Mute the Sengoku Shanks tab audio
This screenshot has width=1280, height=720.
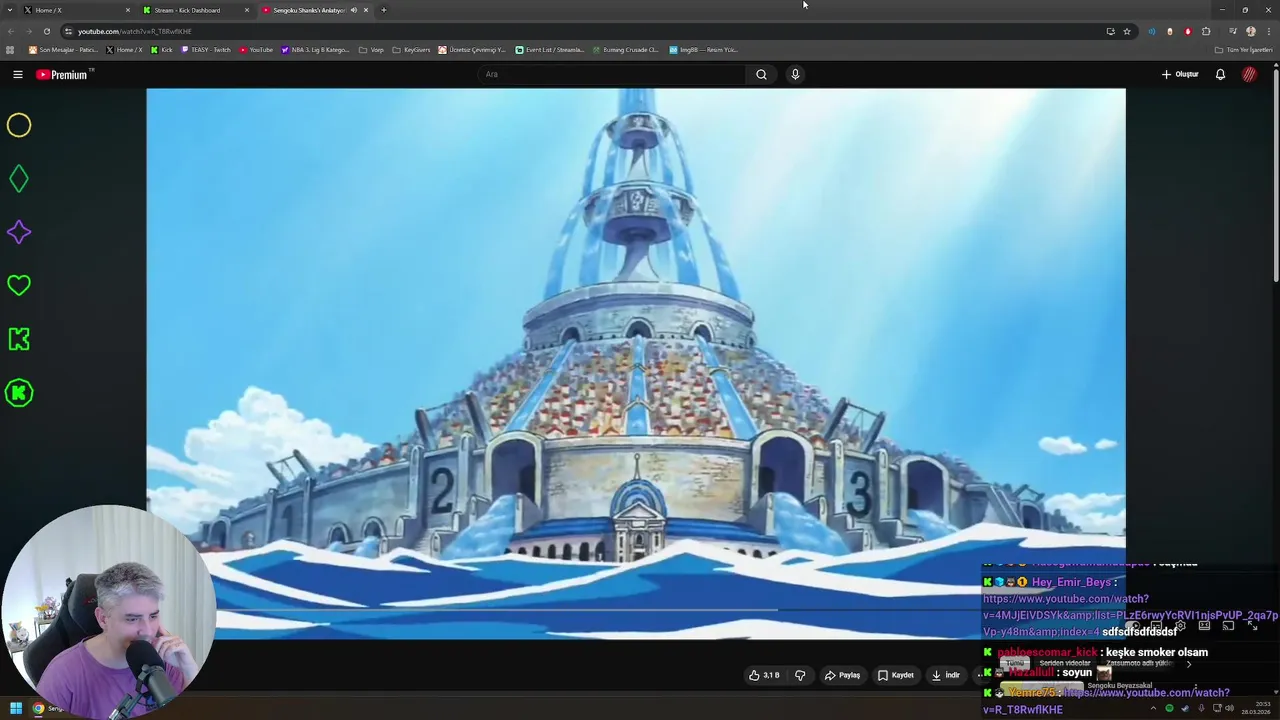click(x=353, y=10)
